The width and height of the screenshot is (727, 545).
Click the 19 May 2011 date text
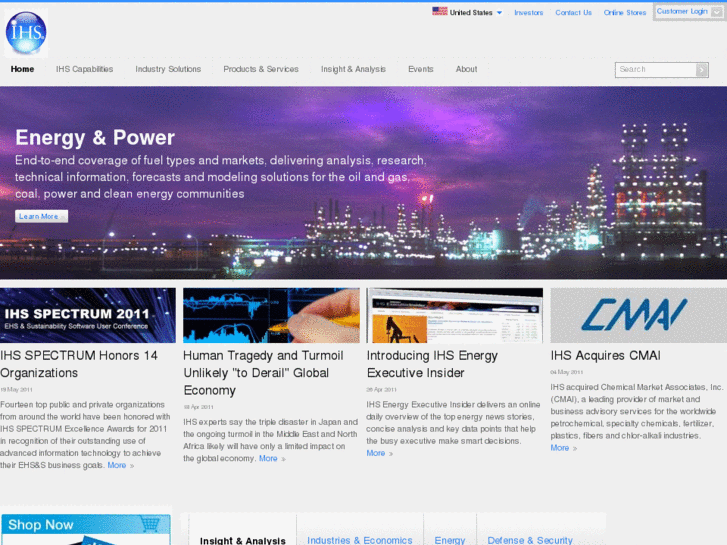pos(16,390)
